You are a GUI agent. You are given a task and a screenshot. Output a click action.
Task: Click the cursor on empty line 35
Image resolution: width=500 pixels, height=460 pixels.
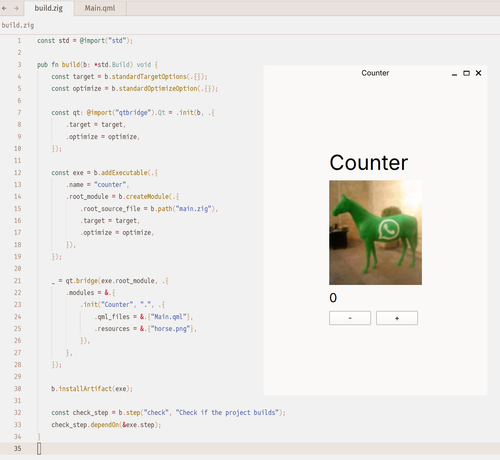tap(39, 449)
